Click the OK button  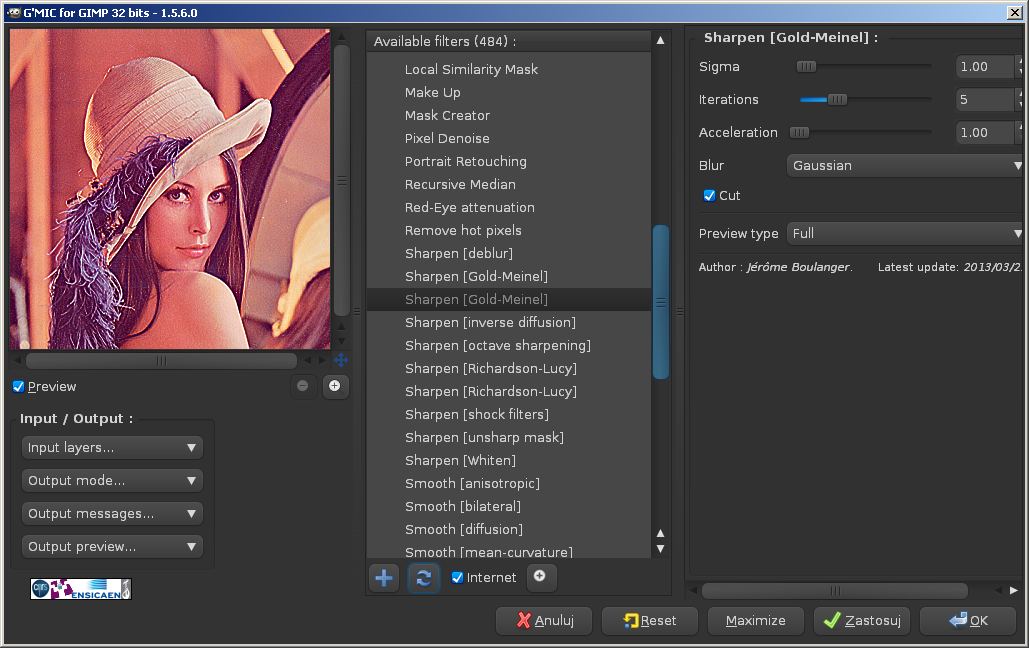click(968, 620)
